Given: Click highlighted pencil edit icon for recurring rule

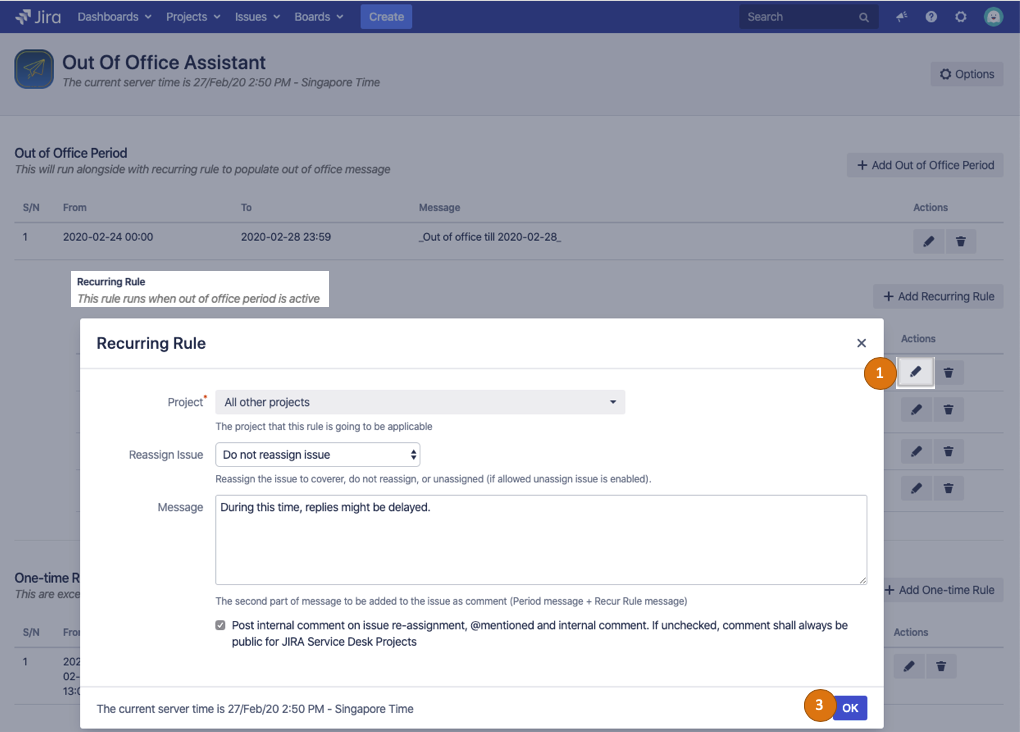Looking at the screenshot, I should pos(916,372).
